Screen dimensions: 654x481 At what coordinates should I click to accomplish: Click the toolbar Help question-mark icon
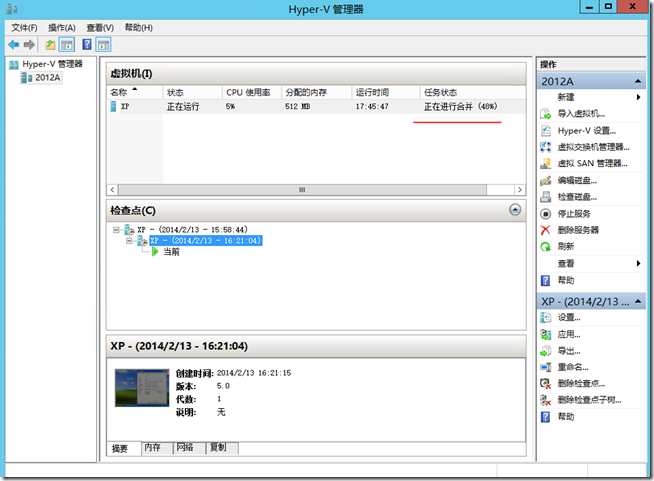coord(87,44)
